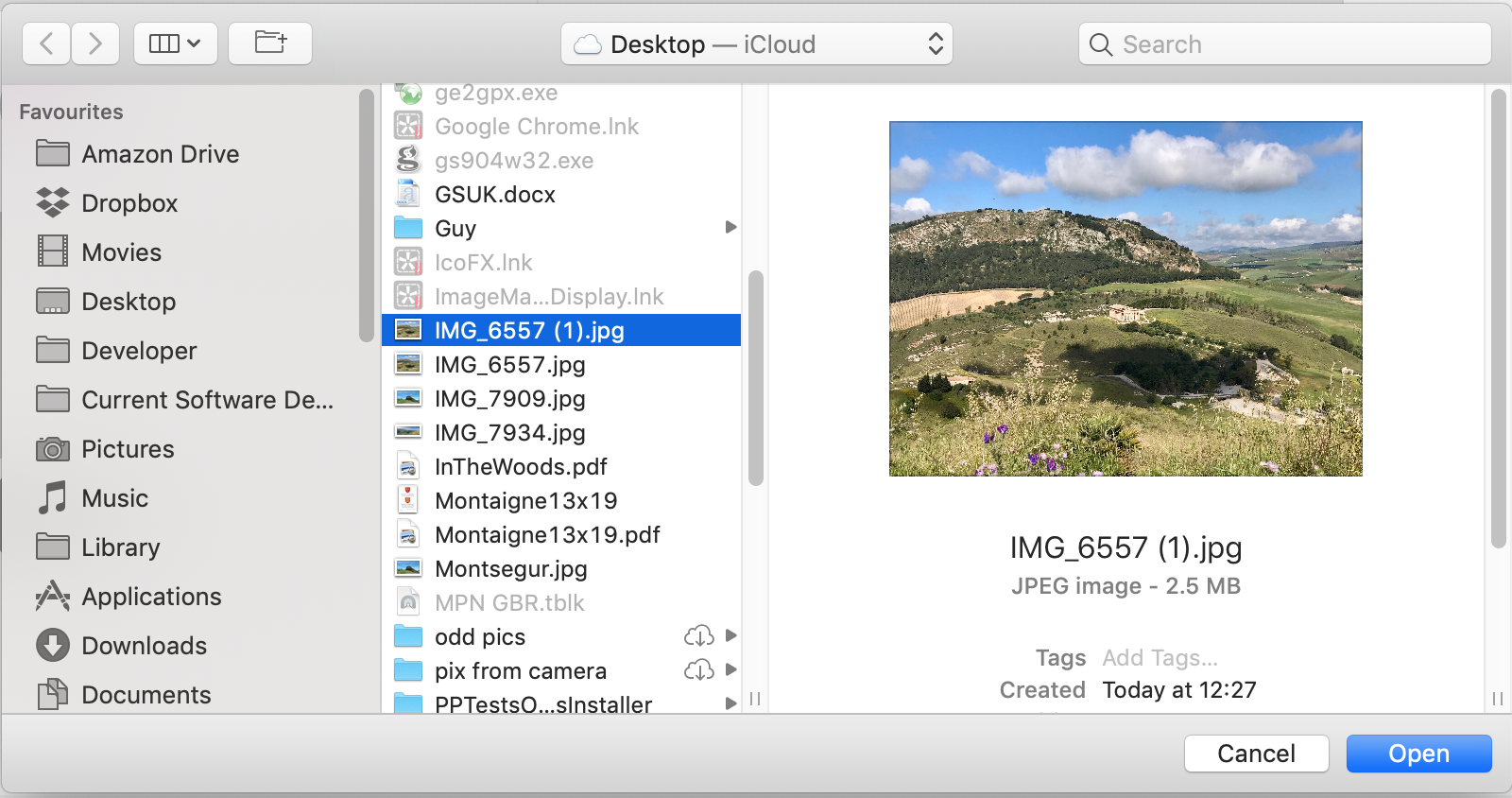The height and width of the screenshot is (798, 1512).
Task: Select the Movies sidebar icon
Action: coord(53,252)
